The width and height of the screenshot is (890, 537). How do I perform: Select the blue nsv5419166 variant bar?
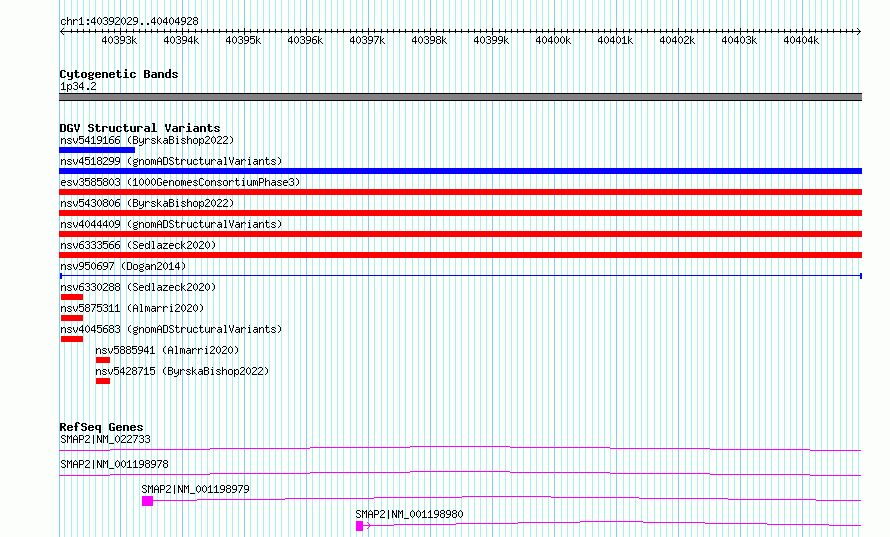pos(97,150)
